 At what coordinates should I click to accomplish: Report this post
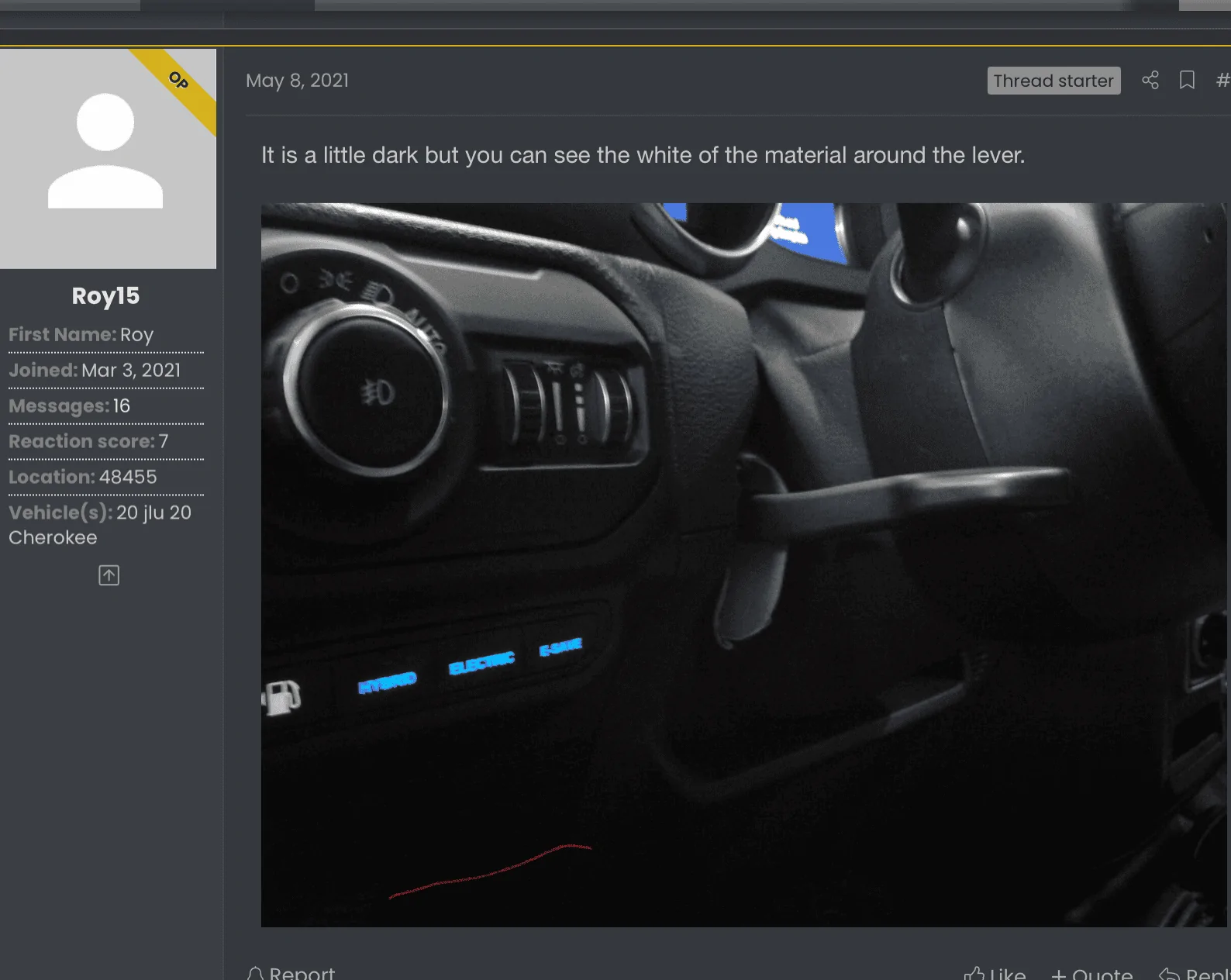(291, 973)
